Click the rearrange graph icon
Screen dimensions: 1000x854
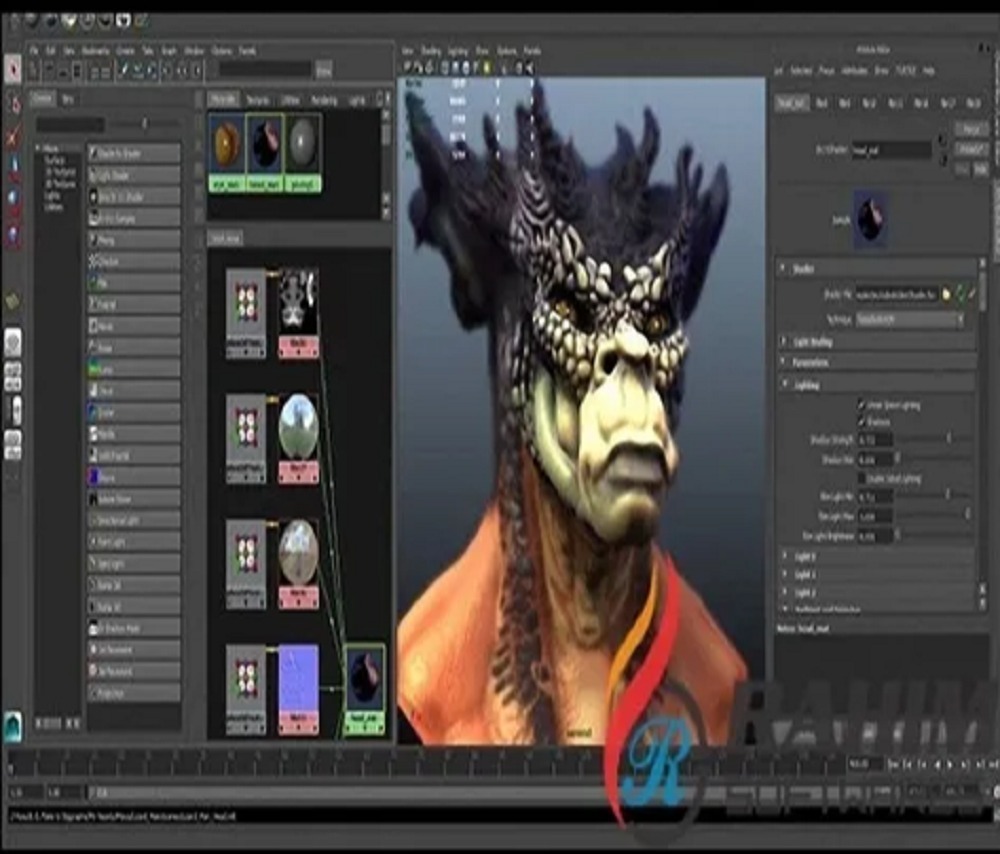click(x=138, y=70)
